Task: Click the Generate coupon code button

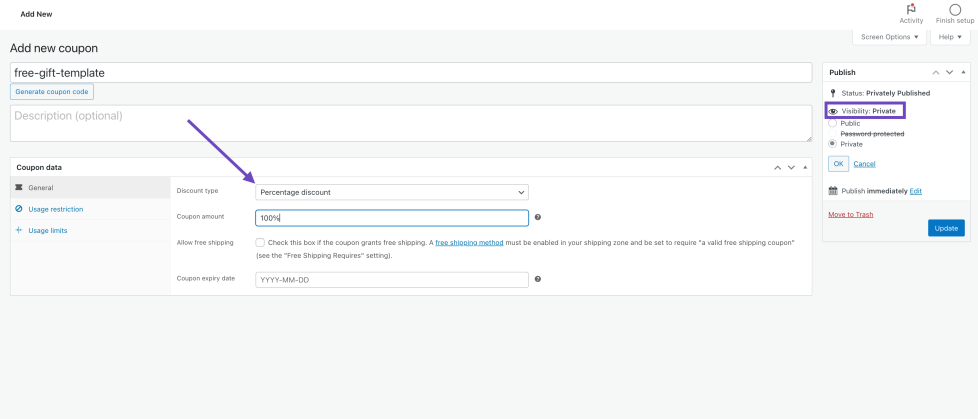Action: pos(52,92)
